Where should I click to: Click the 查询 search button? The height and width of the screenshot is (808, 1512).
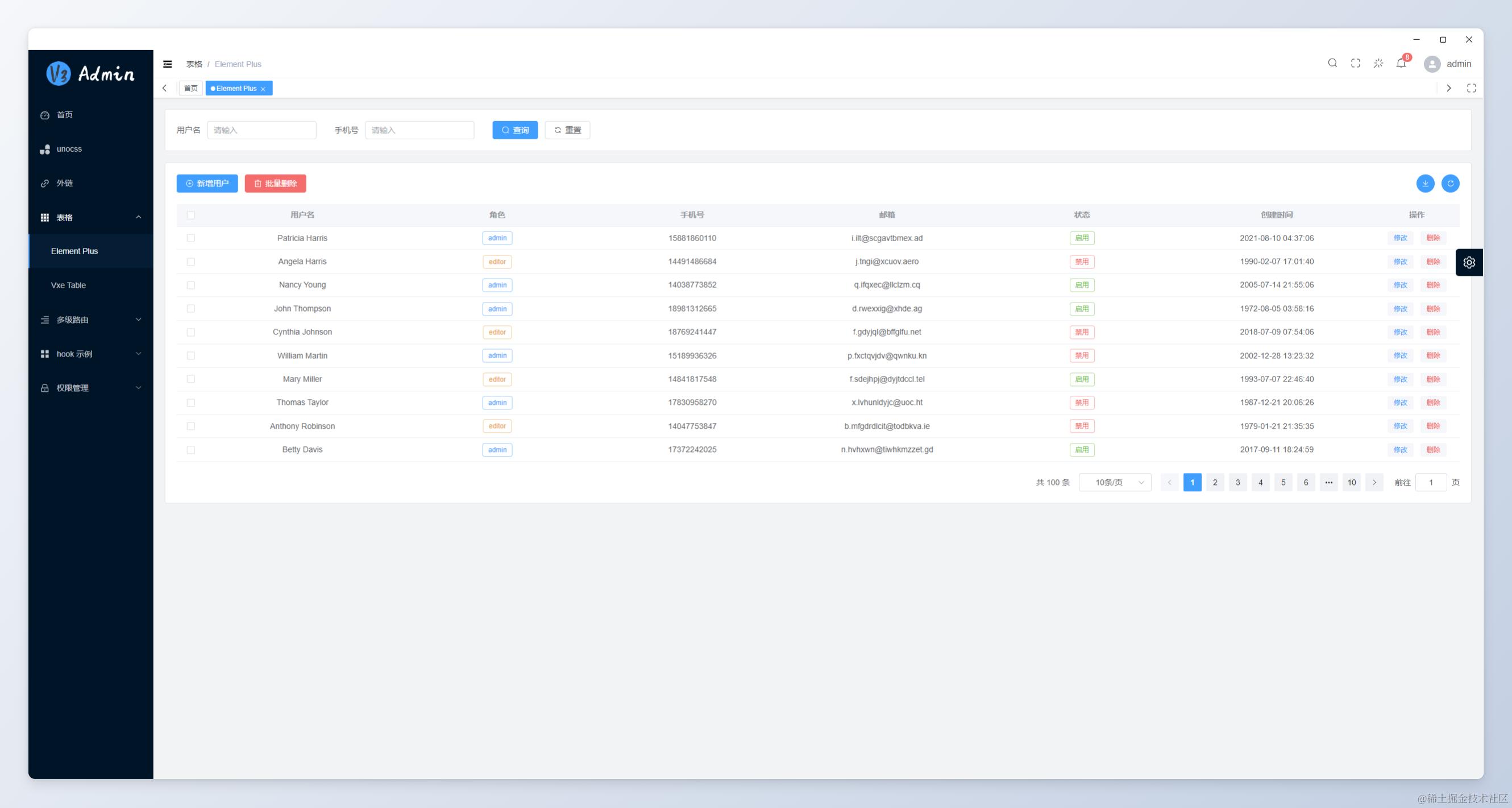pos(515,130)
